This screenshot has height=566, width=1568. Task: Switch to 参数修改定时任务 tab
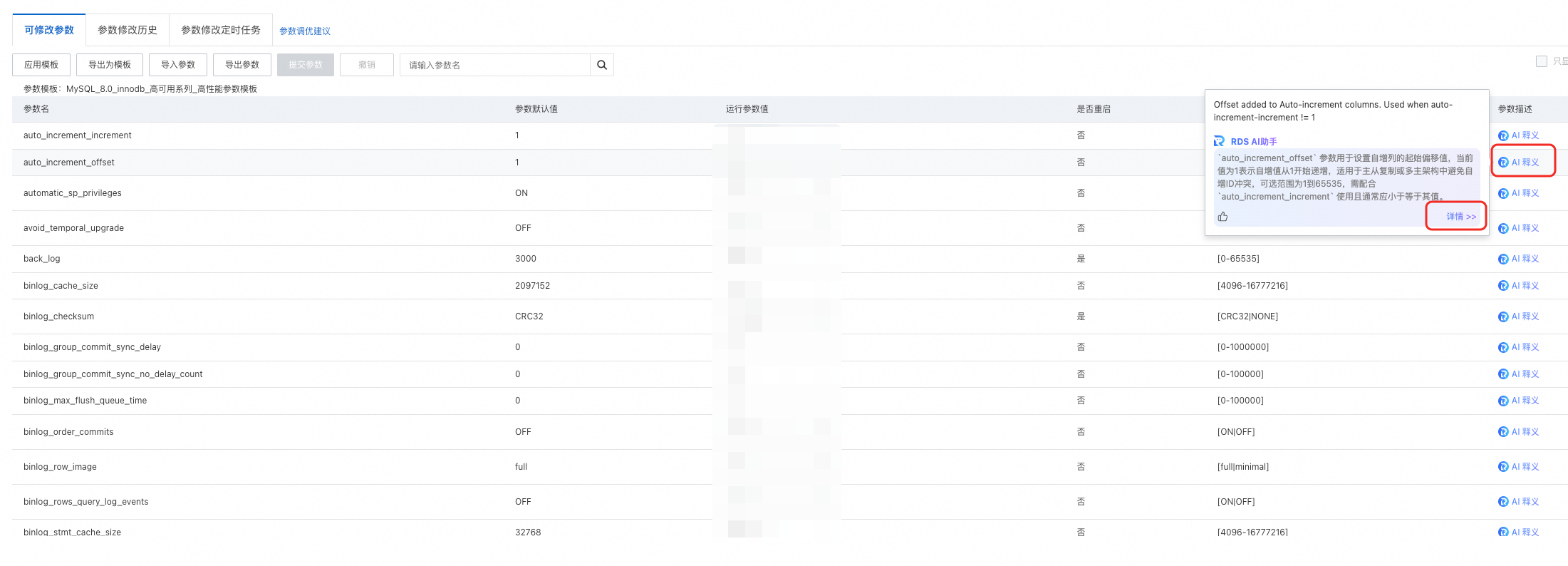coord(221,30)
